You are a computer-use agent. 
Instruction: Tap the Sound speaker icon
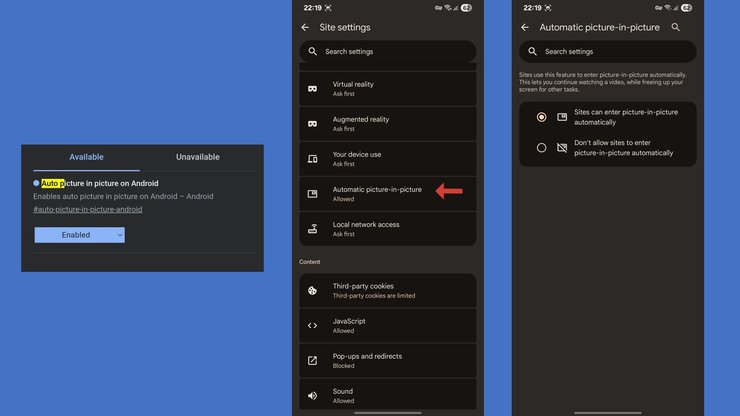click(x=312, y=396)
